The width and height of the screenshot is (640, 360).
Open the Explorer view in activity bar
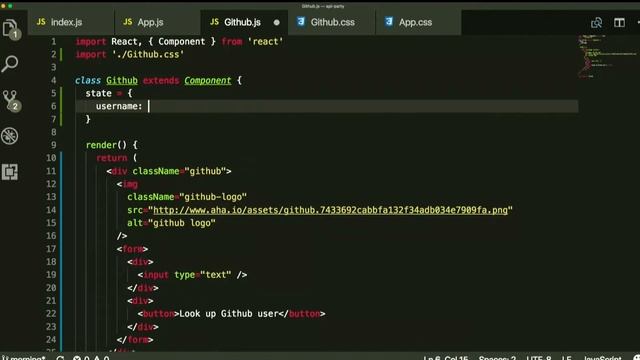pyautogui.click(x=11, y=29)
